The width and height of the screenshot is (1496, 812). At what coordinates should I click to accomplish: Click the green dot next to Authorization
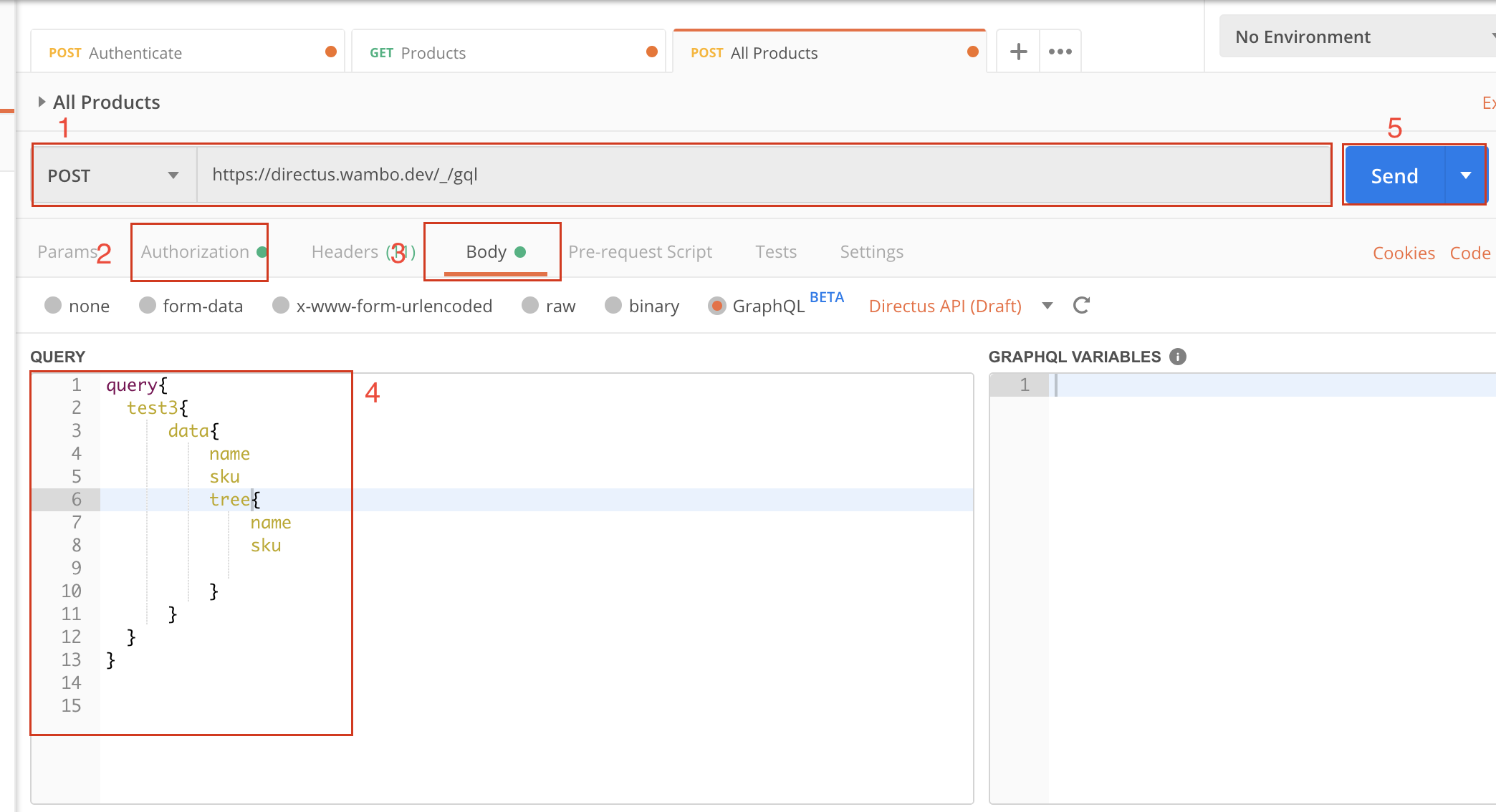click(x=261, y=251)
